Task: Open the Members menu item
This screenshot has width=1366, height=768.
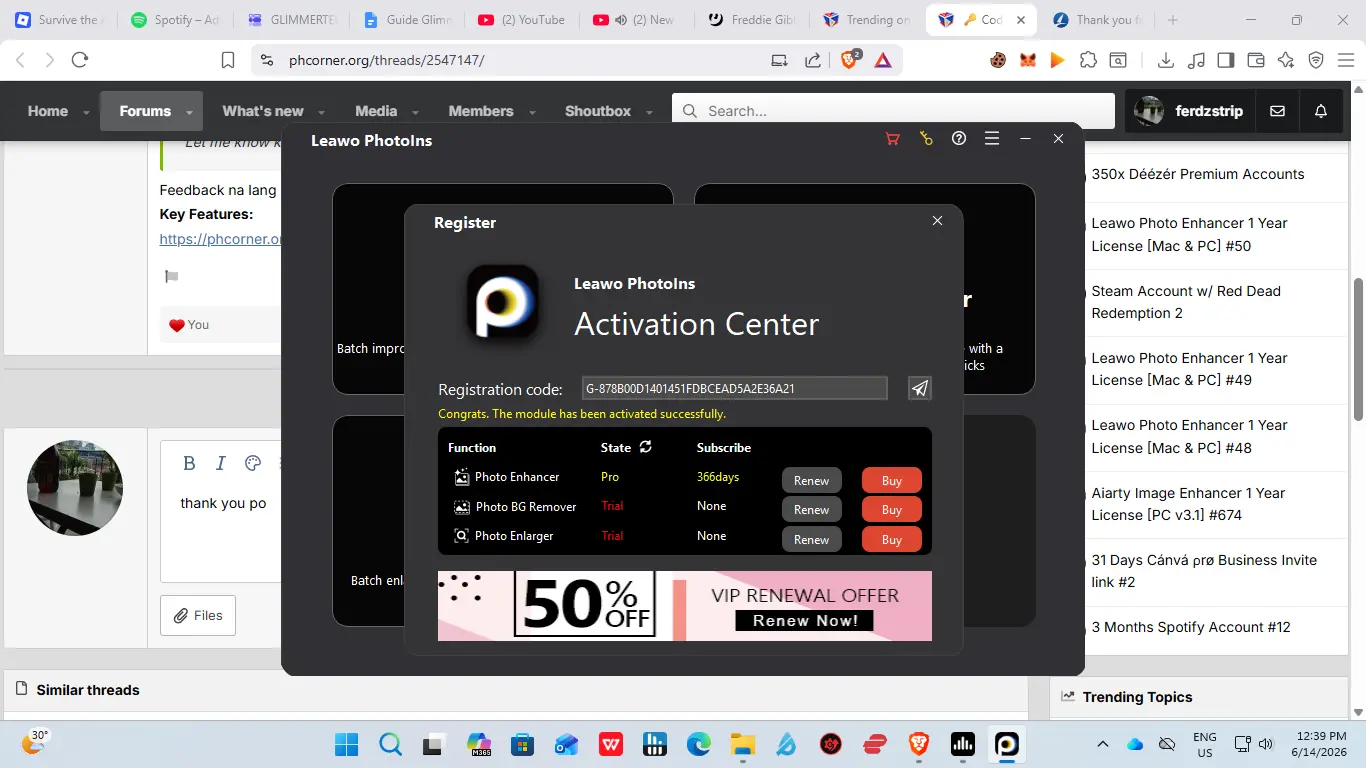Action: (x=481, y=111)
